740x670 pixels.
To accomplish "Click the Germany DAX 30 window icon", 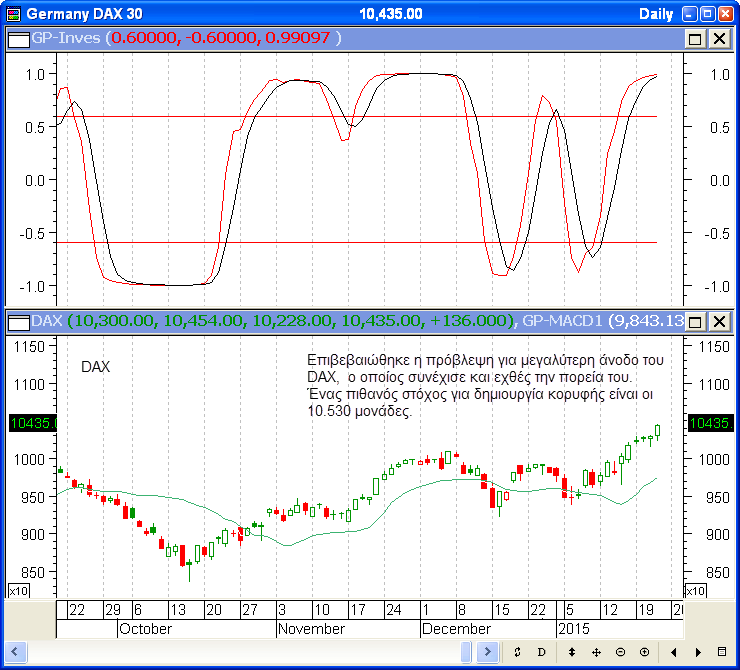I will coord(14,14).
